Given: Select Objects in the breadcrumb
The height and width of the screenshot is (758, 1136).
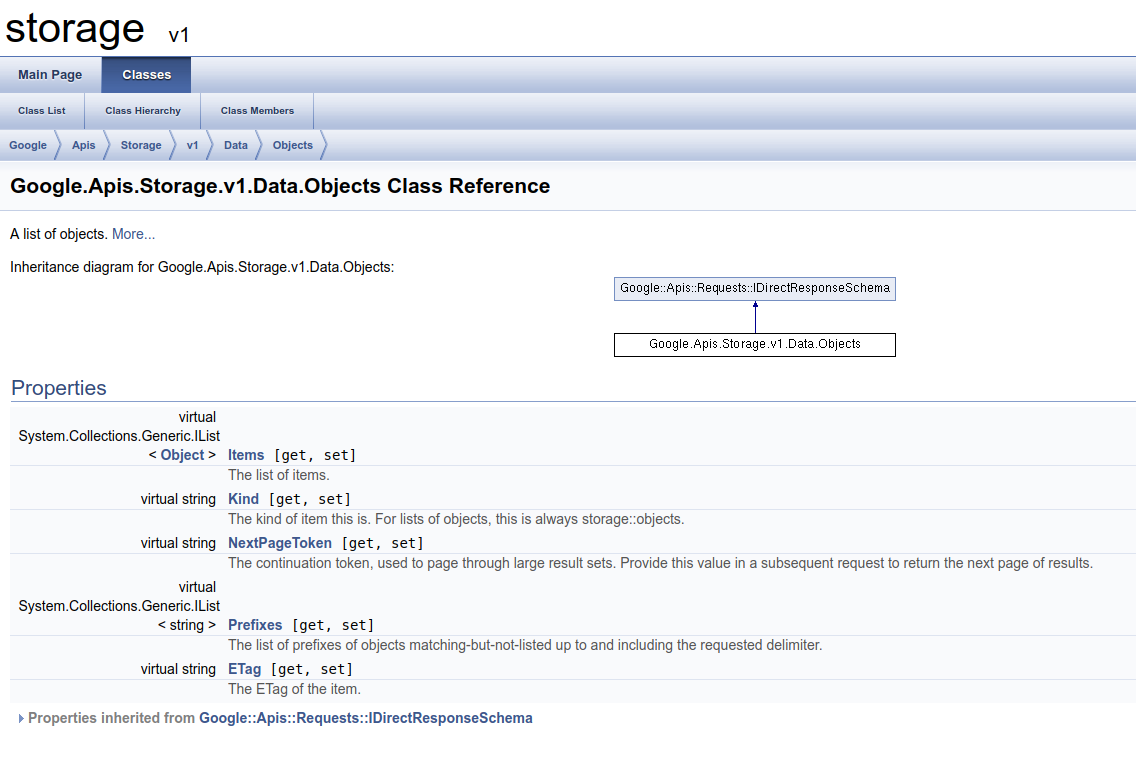Looking at the screenshot, I should 292,145.
